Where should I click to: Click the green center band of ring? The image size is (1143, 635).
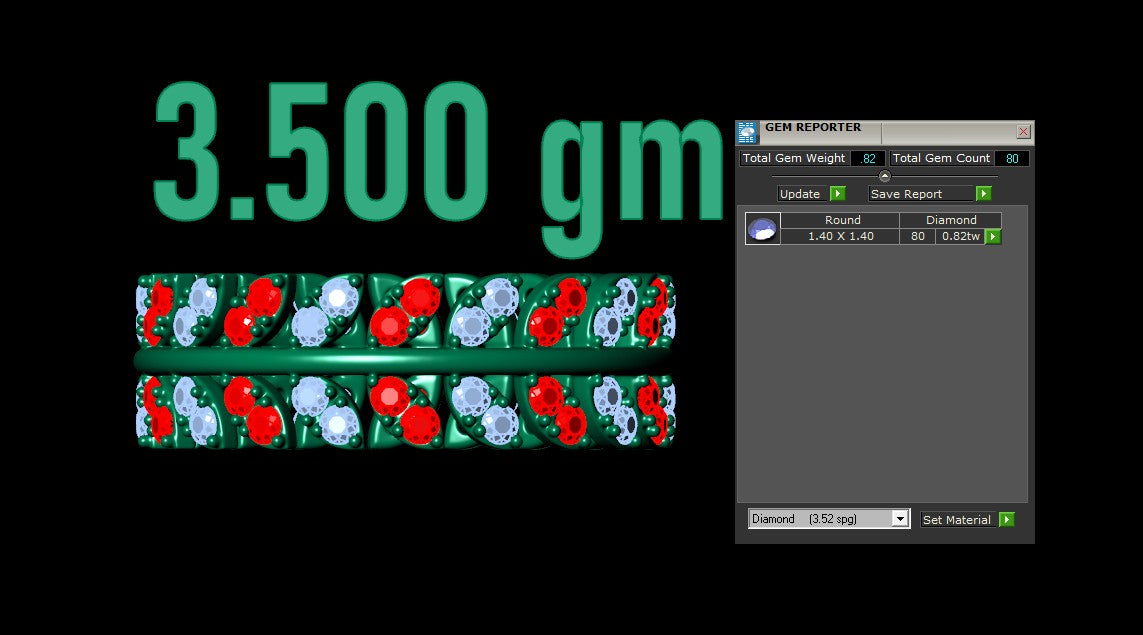403,360
